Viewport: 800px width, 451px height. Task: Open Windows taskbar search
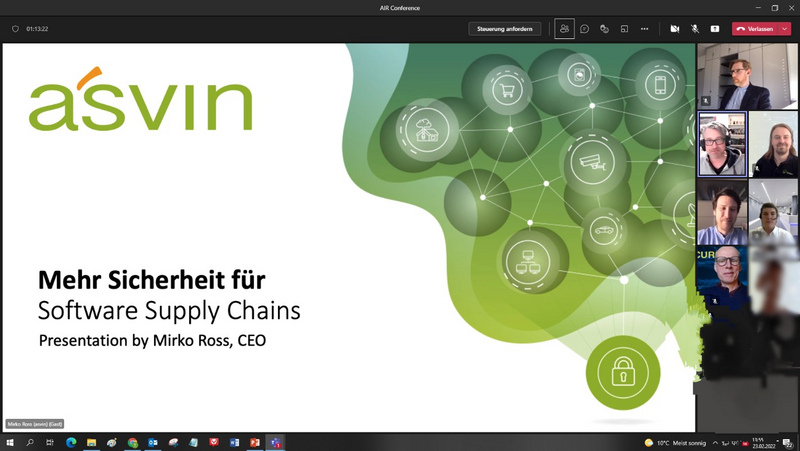coord(30,442)
